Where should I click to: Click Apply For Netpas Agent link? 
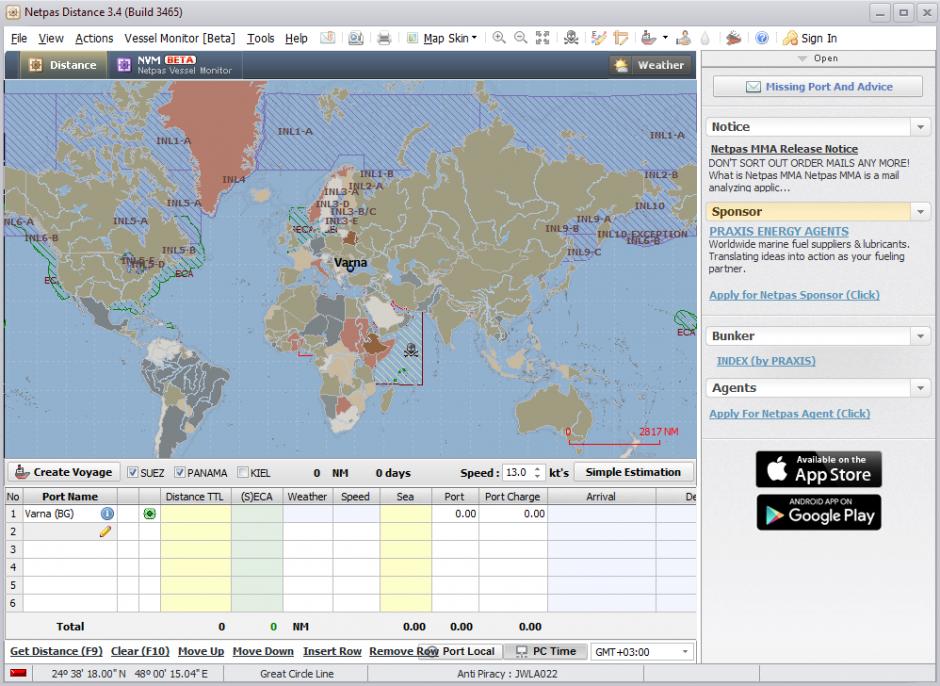[x=790, y=413]
